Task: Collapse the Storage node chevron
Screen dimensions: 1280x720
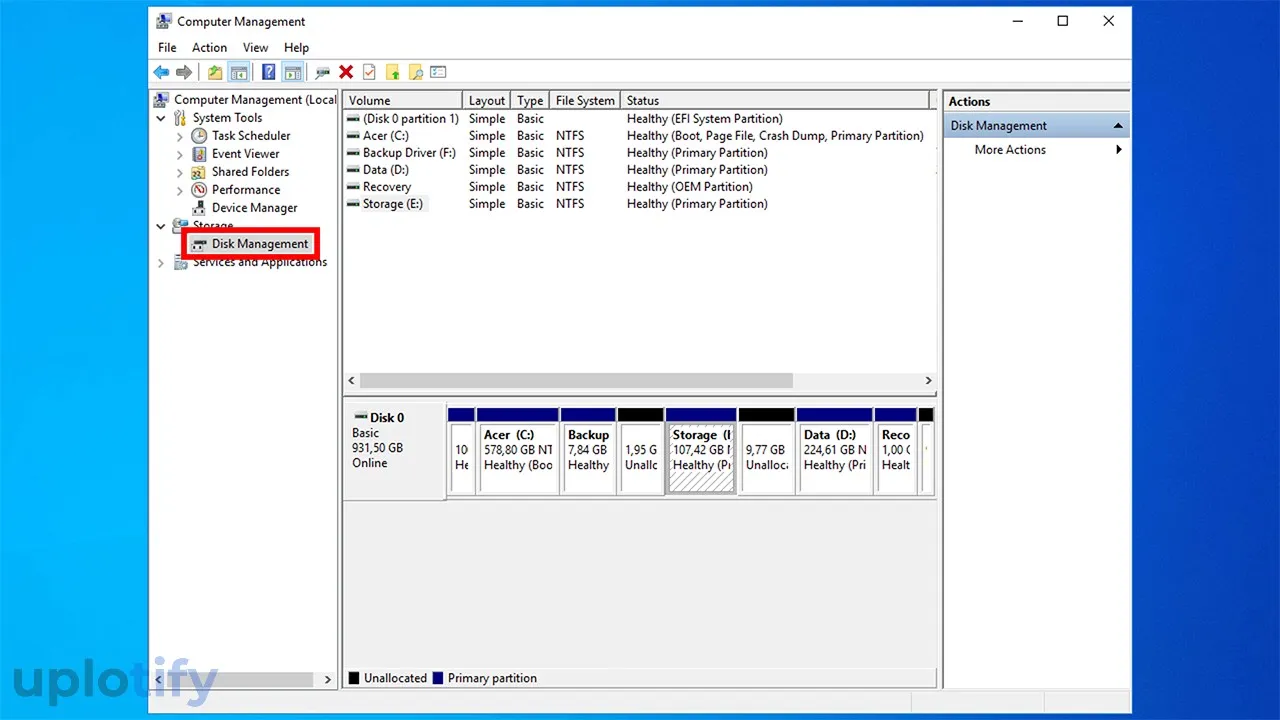Action: pos(162,226)
